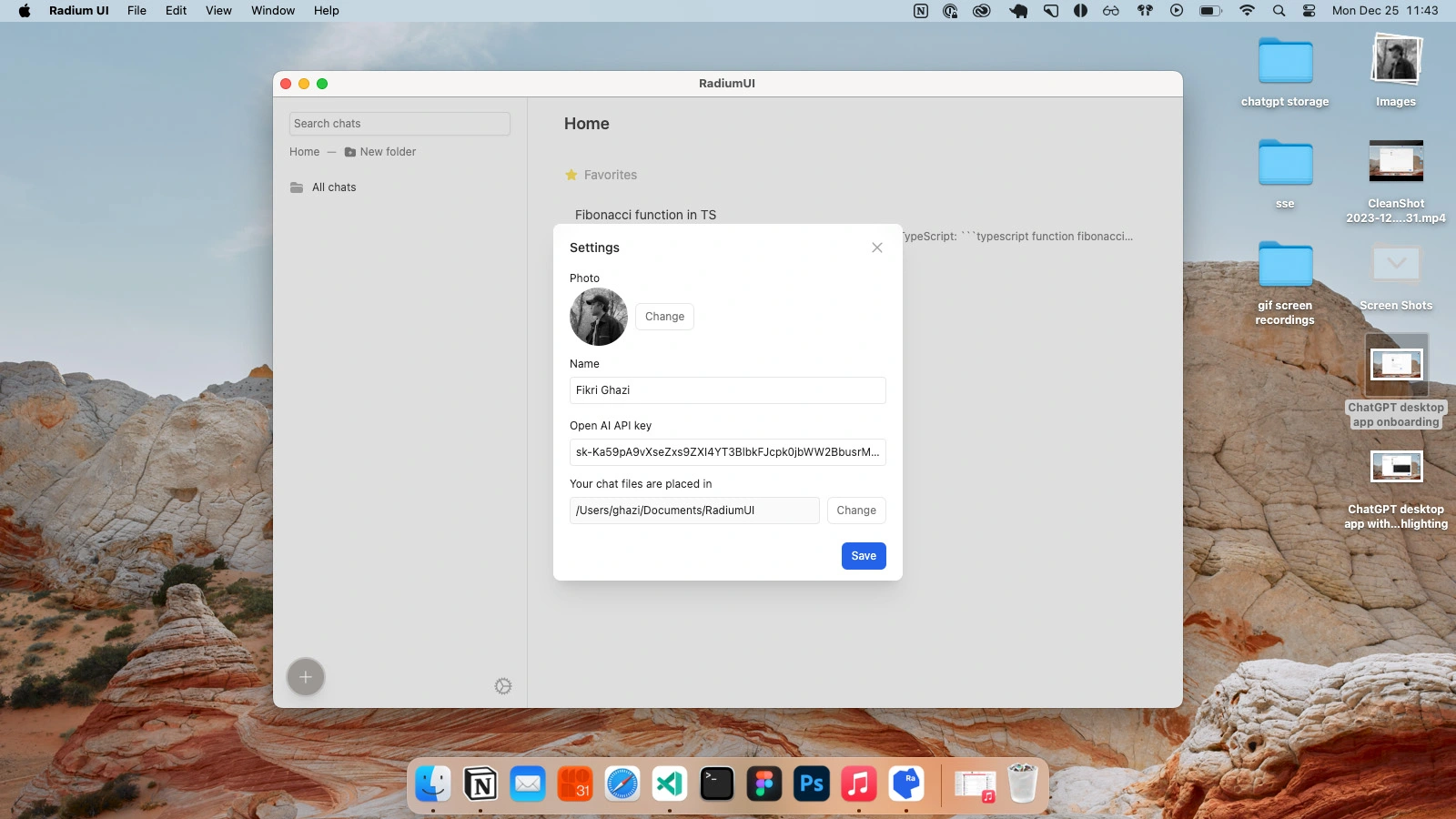The width and height of the screenshot is (1456, 819).
Task: Open Spotlight search from the menu bar
Action: [1279, 11]
